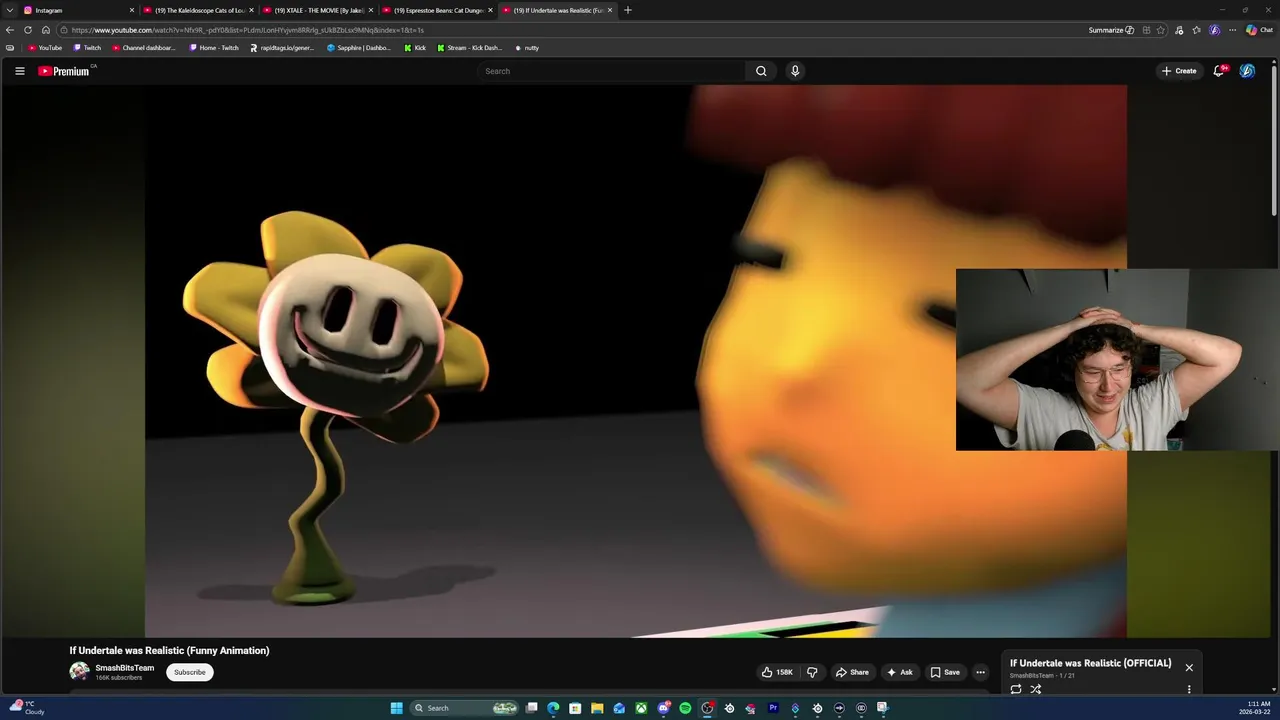Open Premiere Pro from the taskbar

pyautogui.click(x=773, y=708)
